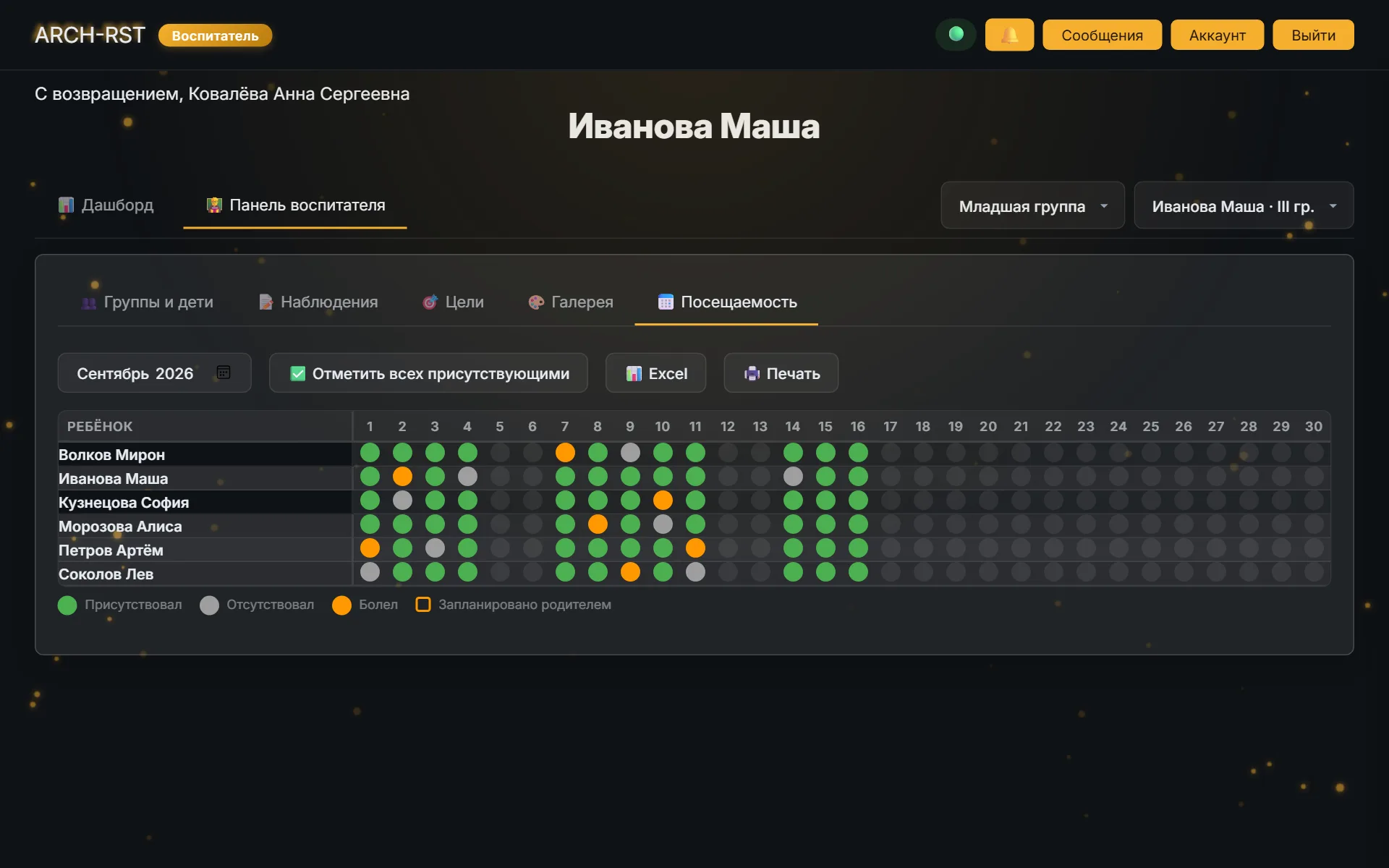Click the Дашборд chart icon
Image resolution: width=1389 pixels, height=868 pixels.
pyautogui.click(x=66, y=205)
